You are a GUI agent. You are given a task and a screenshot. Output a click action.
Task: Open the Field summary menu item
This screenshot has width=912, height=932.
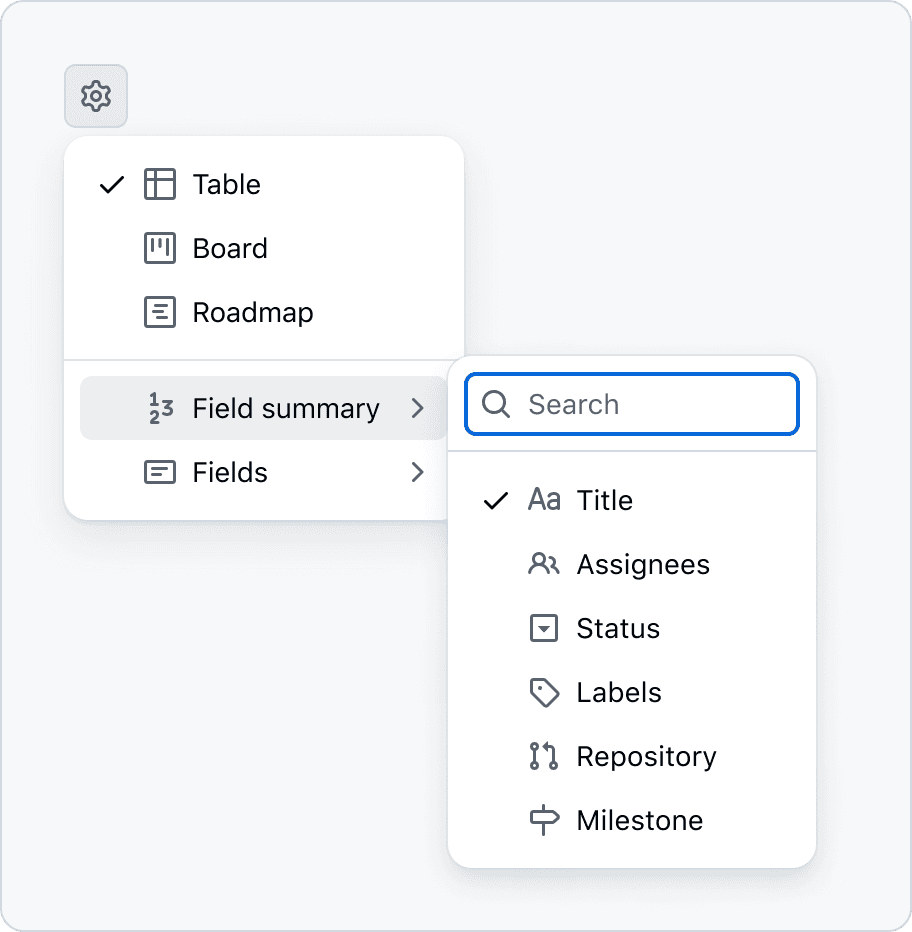coord(285,408)
